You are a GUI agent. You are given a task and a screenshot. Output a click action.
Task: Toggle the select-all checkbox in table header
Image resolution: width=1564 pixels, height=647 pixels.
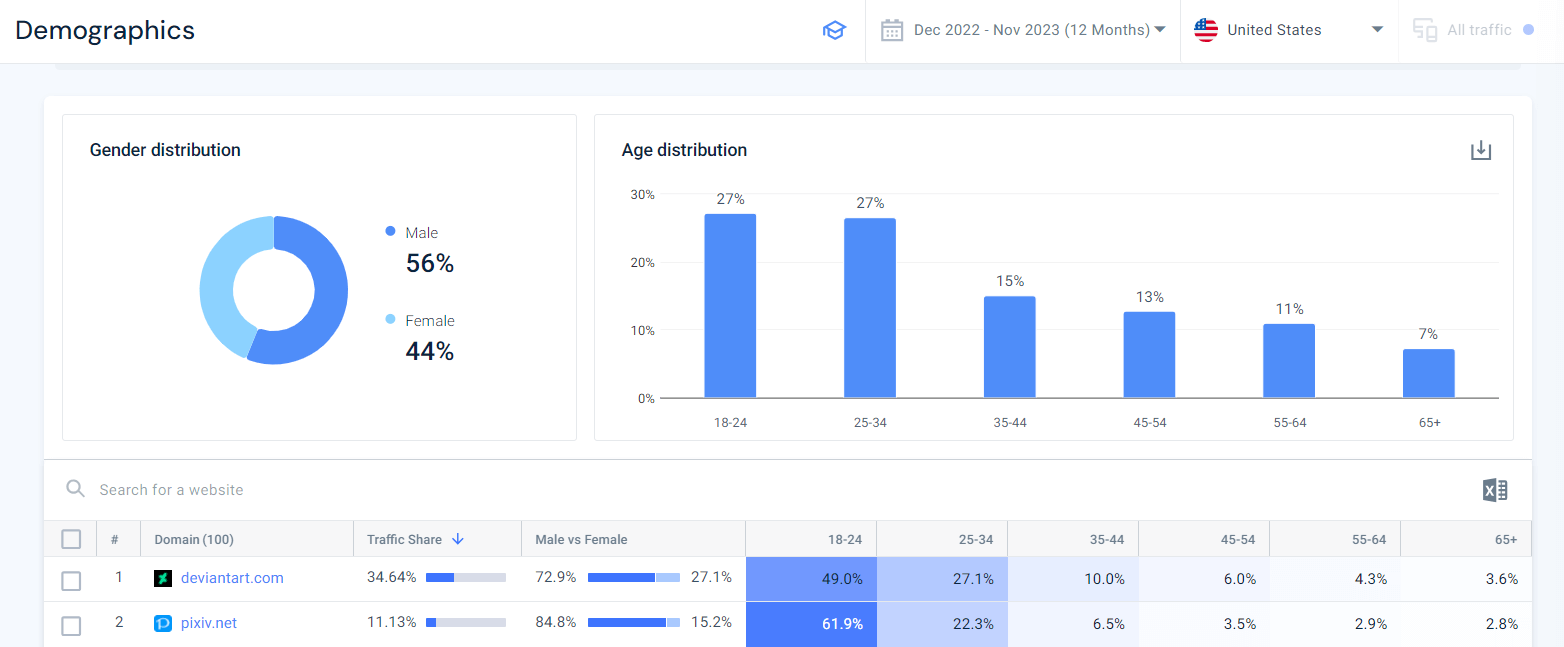coord(71,538)
